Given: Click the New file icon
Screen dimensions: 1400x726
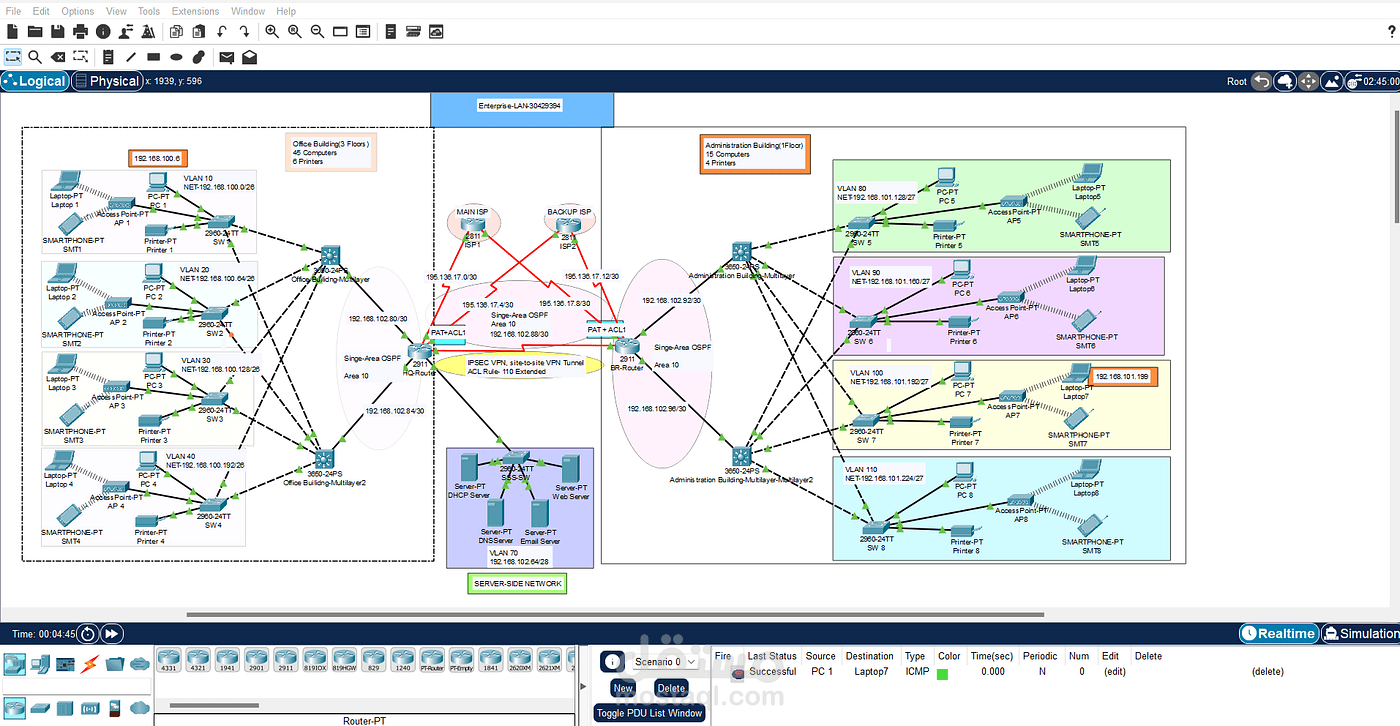Looking at the screenshot, I should [12, 32].
